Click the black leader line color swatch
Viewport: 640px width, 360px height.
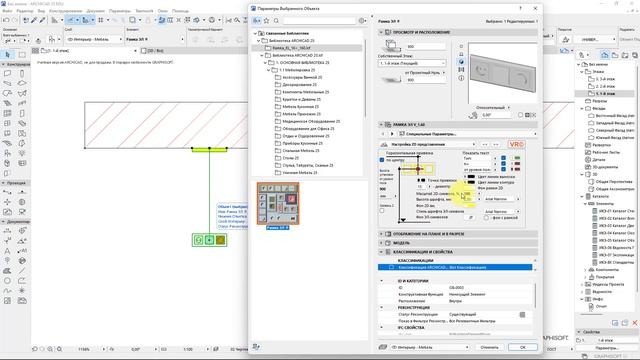[471, 177]
